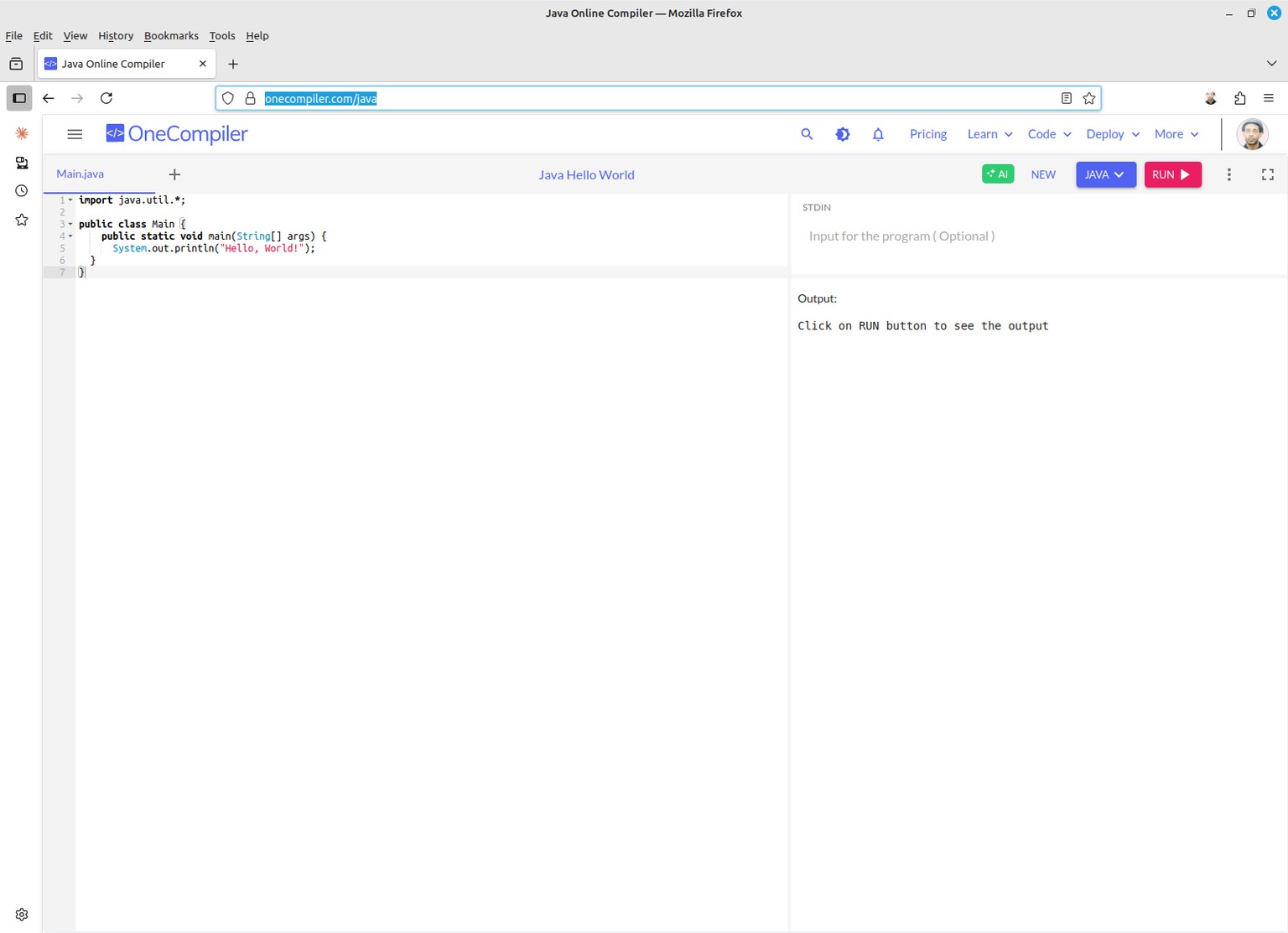Screen dimensions: 1288x933
Task: Click the OneCompiler logo
Action: [177, 134]
